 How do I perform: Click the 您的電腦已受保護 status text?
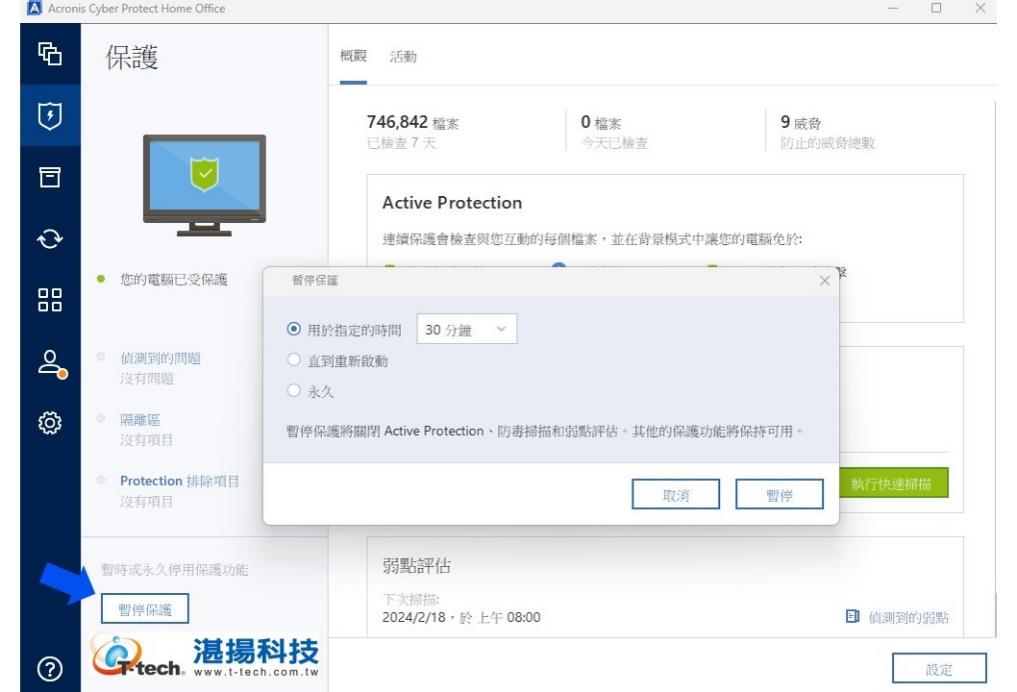coord(174,280)
